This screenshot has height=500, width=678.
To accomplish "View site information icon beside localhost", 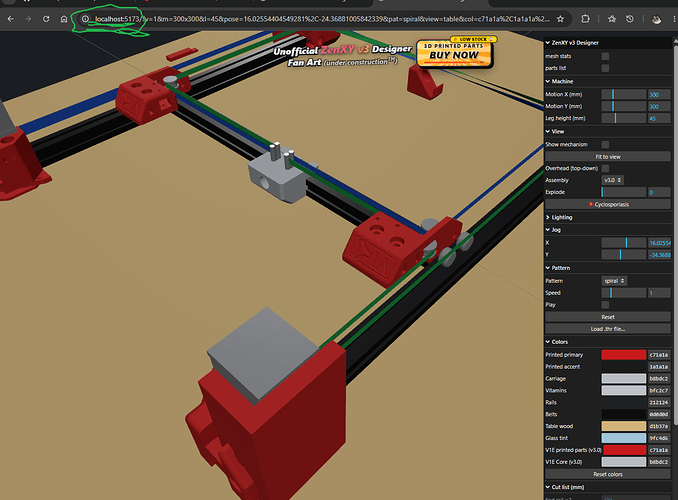I will pos(85,19).
